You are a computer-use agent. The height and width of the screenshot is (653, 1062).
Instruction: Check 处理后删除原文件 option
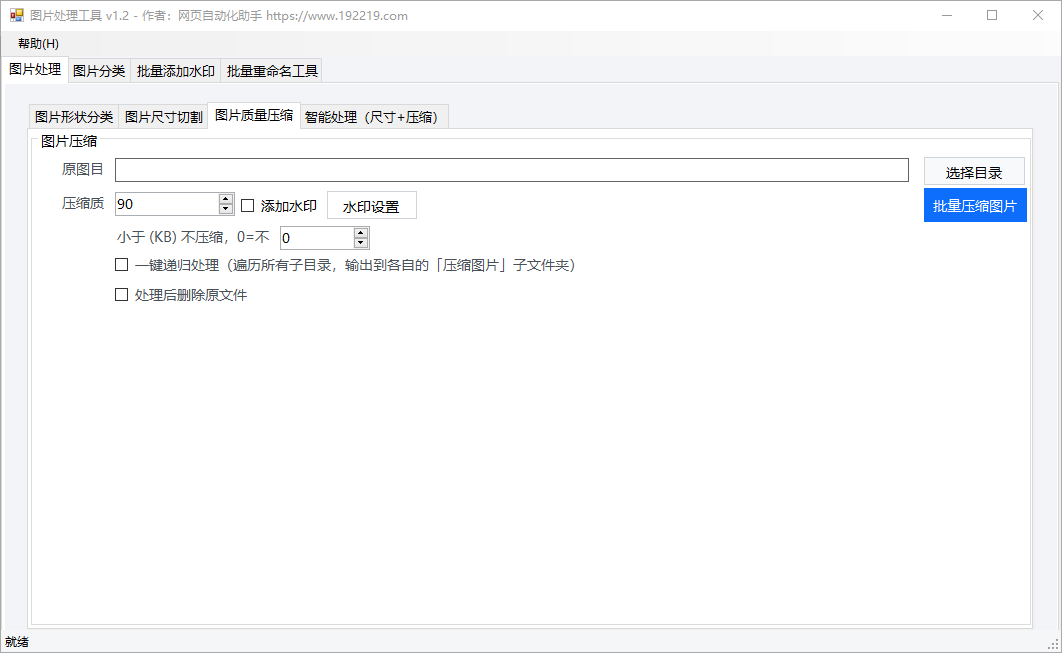point(122,295)
